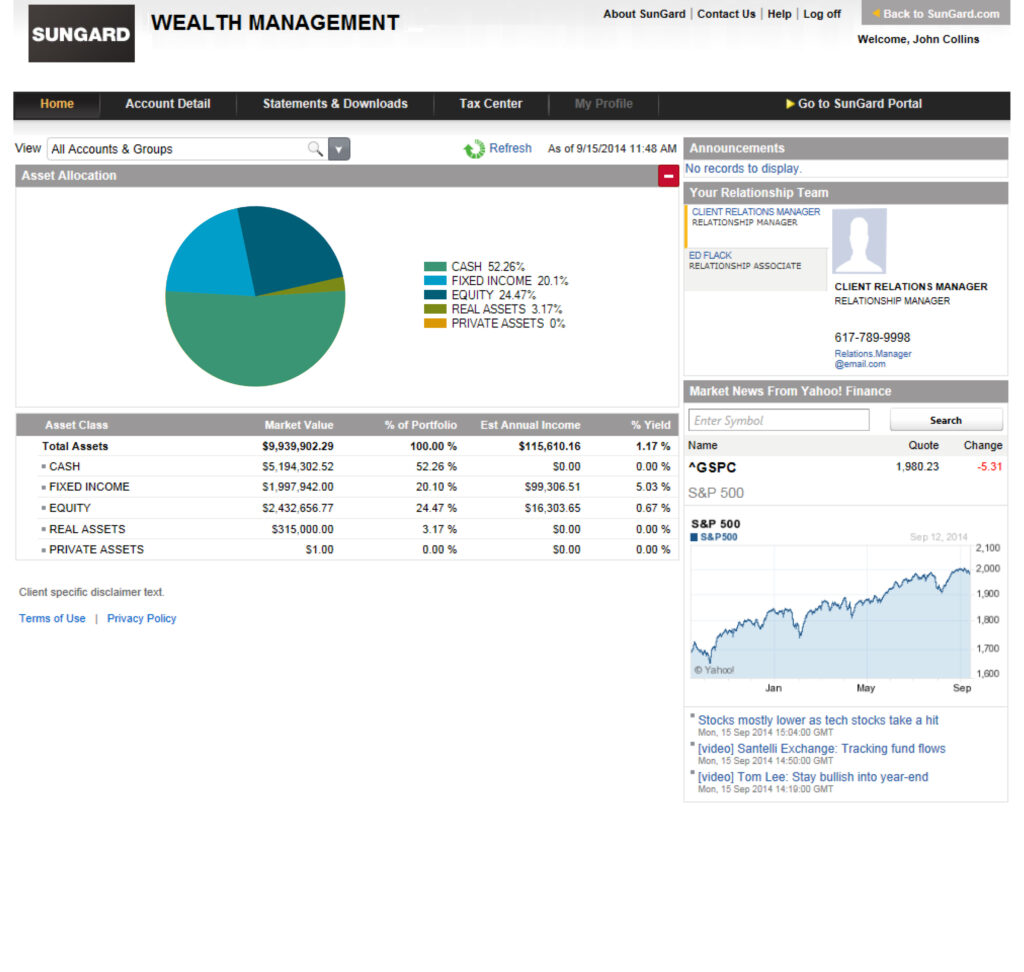Click the ^GSPC symbol name
Screen dimensions: 1024x972
[712, 467]
